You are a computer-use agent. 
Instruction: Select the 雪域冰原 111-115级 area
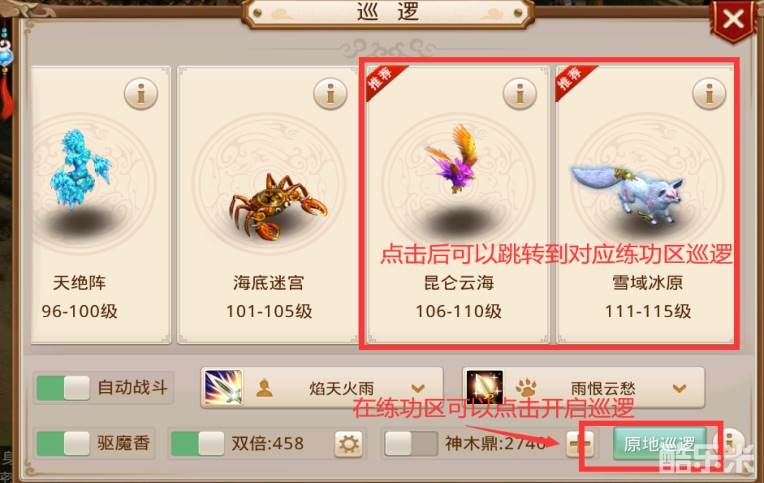[646, 205]
